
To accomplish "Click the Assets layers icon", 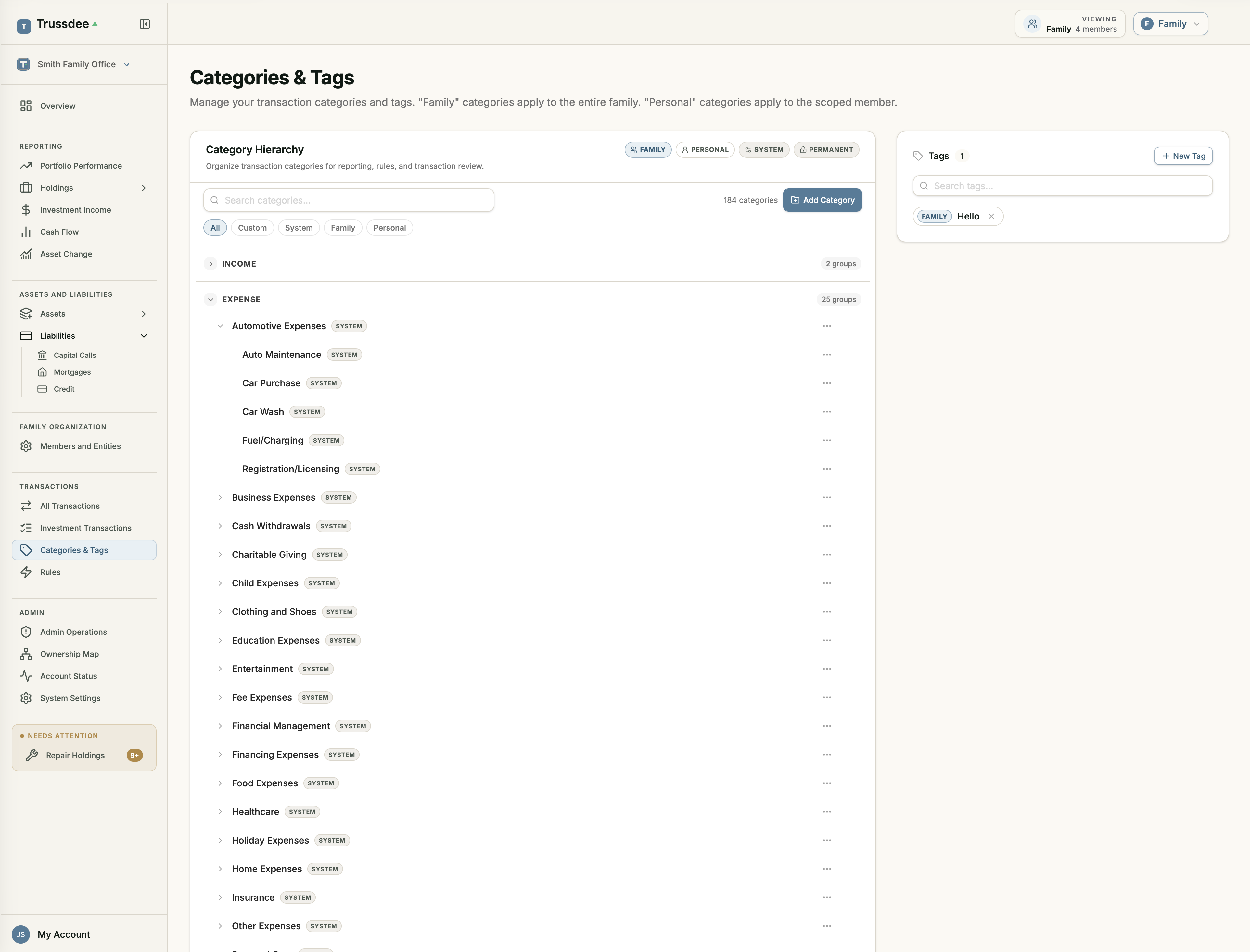I will coord(26,313).
